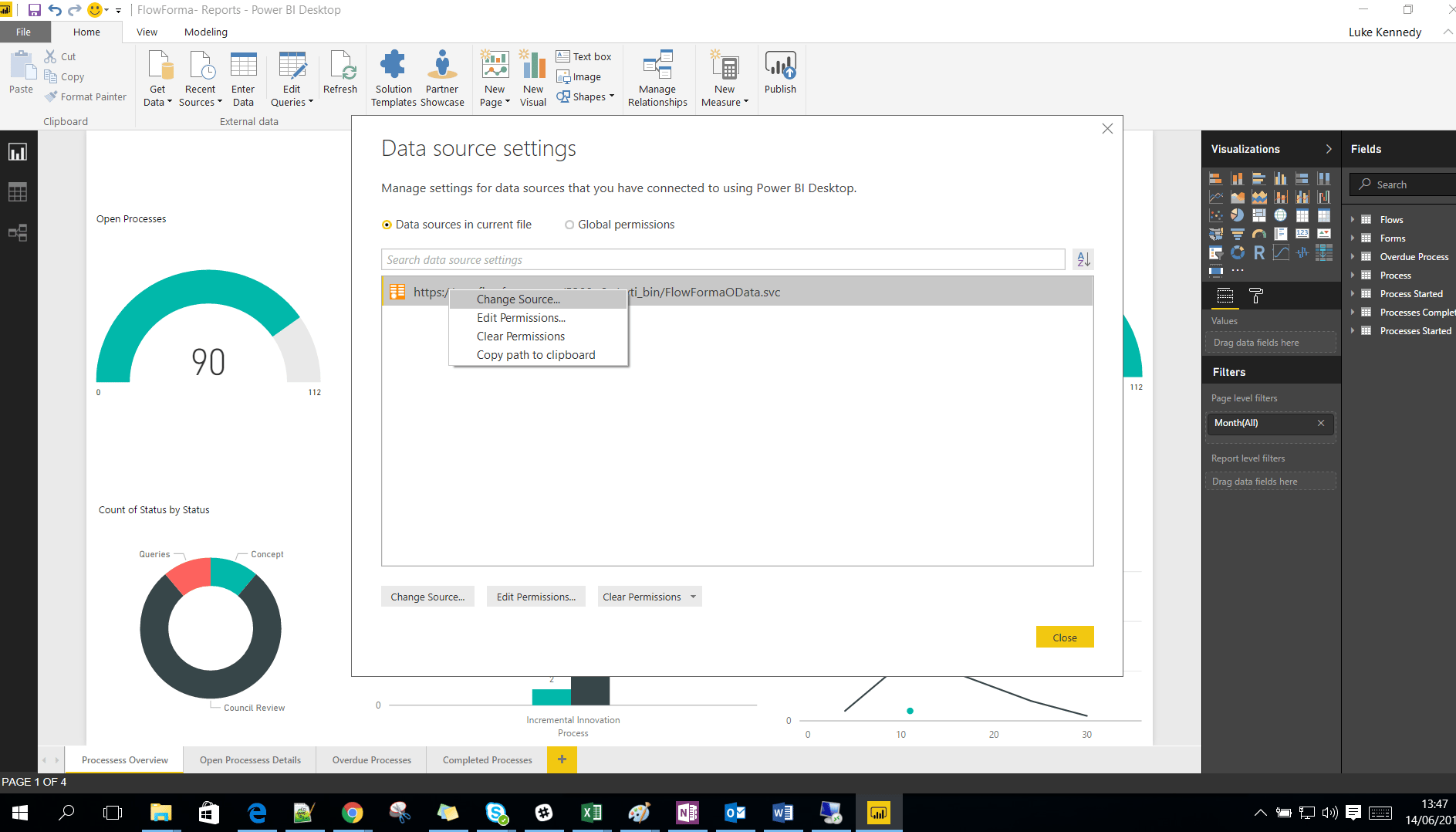Open the File tab

(24, 32)
